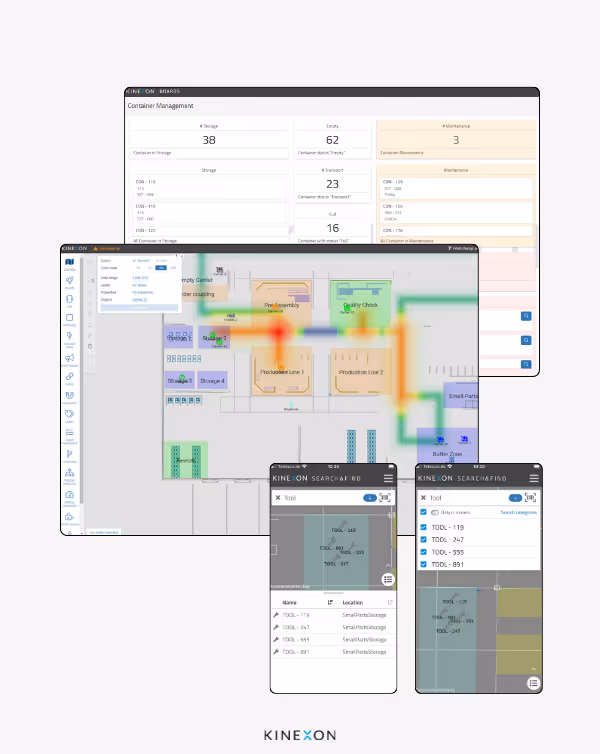This screenshot has width=600, height=754.
Task: Toggle the select-all checkbox on right phone
Action: (x=423, y=512)
